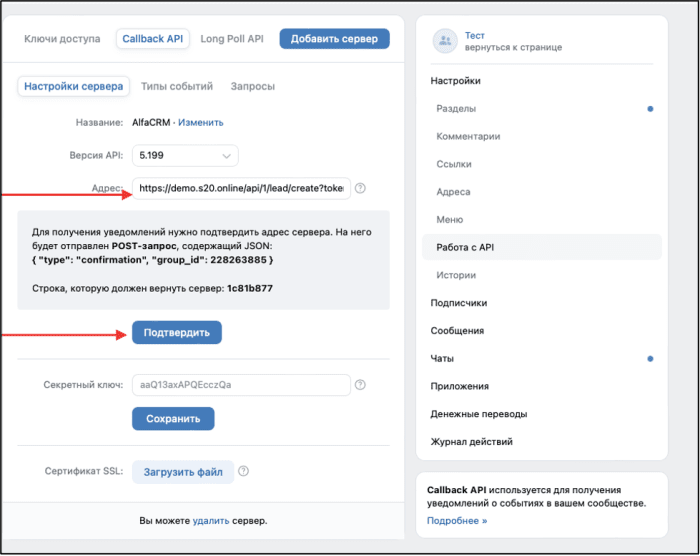The image size is (700, 556).
Task: Click the help icon next to the SSL certificate upload
Action: pos(243,472)
